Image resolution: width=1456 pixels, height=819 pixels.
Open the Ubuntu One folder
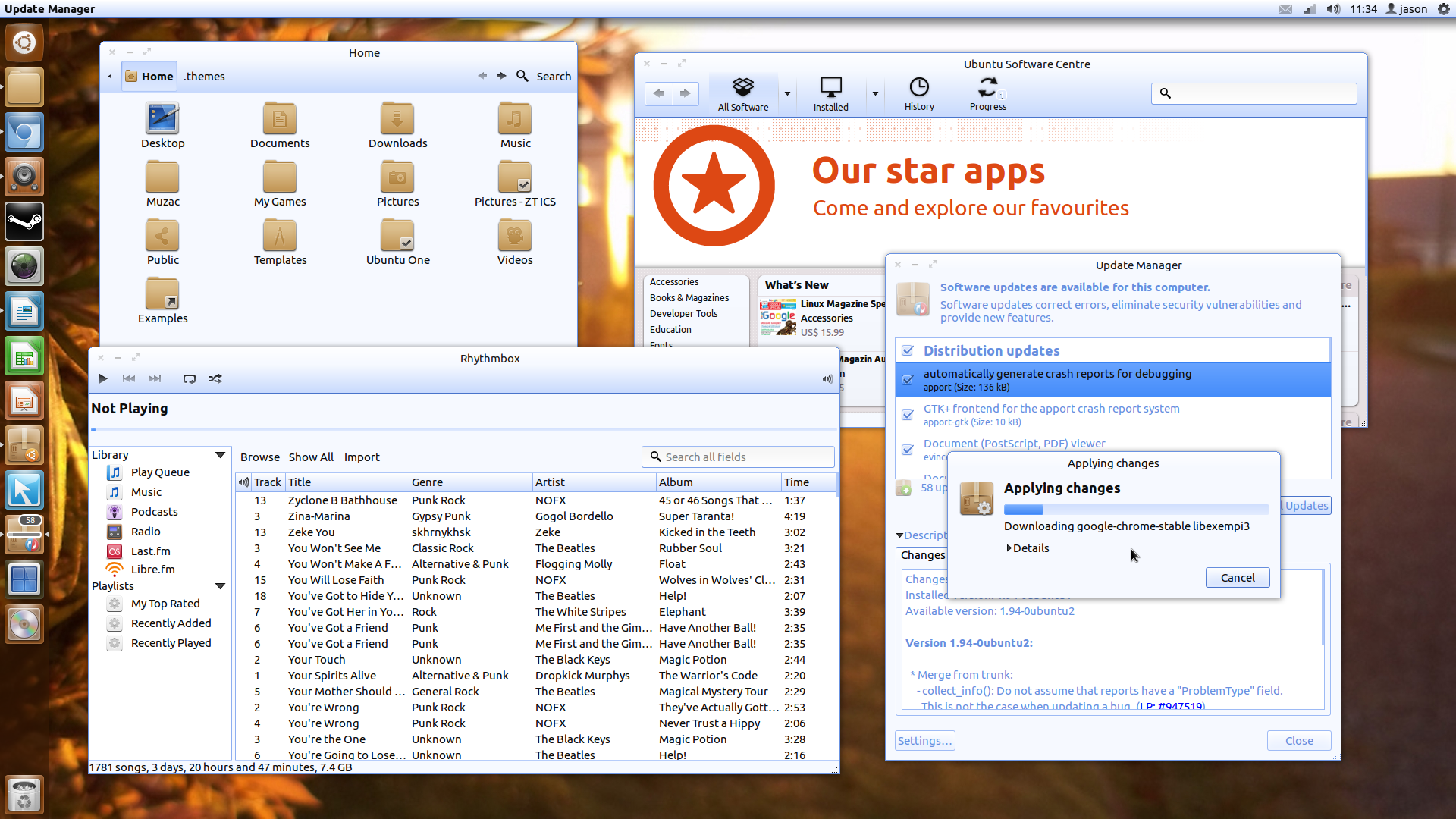[397, 243]
